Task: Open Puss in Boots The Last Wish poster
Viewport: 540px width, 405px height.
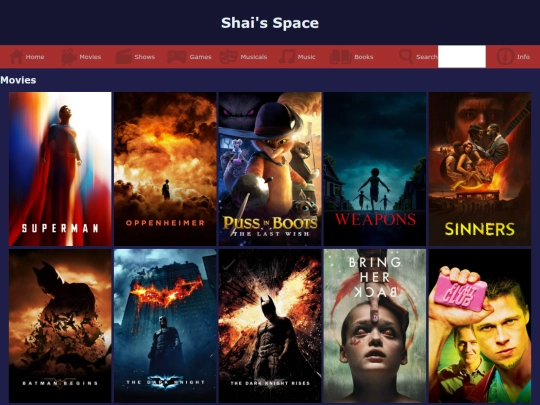Action: point(270,169)
